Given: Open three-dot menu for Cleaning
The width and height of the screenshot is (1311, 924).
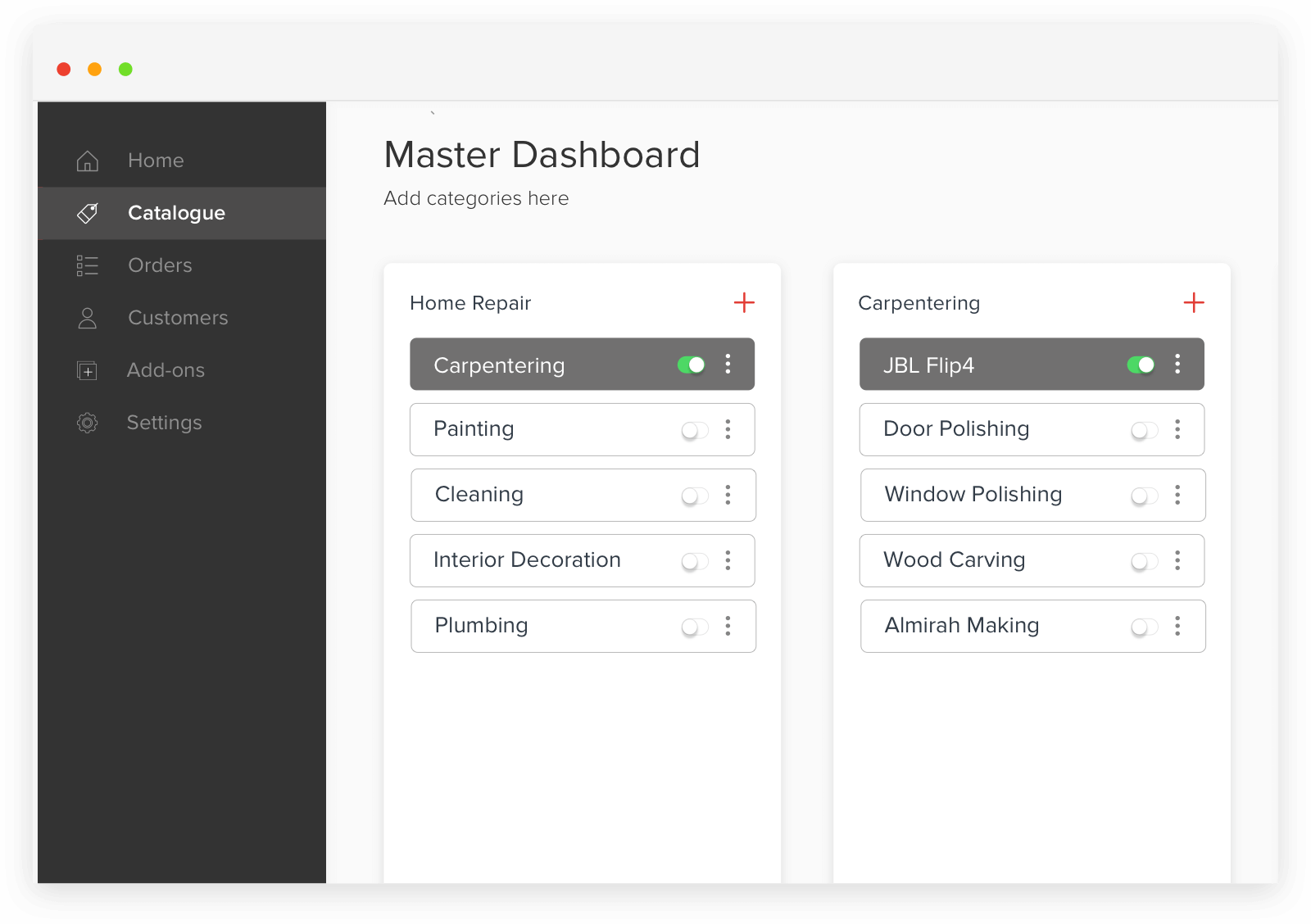Looking at the screenshot, I should 728,495.
